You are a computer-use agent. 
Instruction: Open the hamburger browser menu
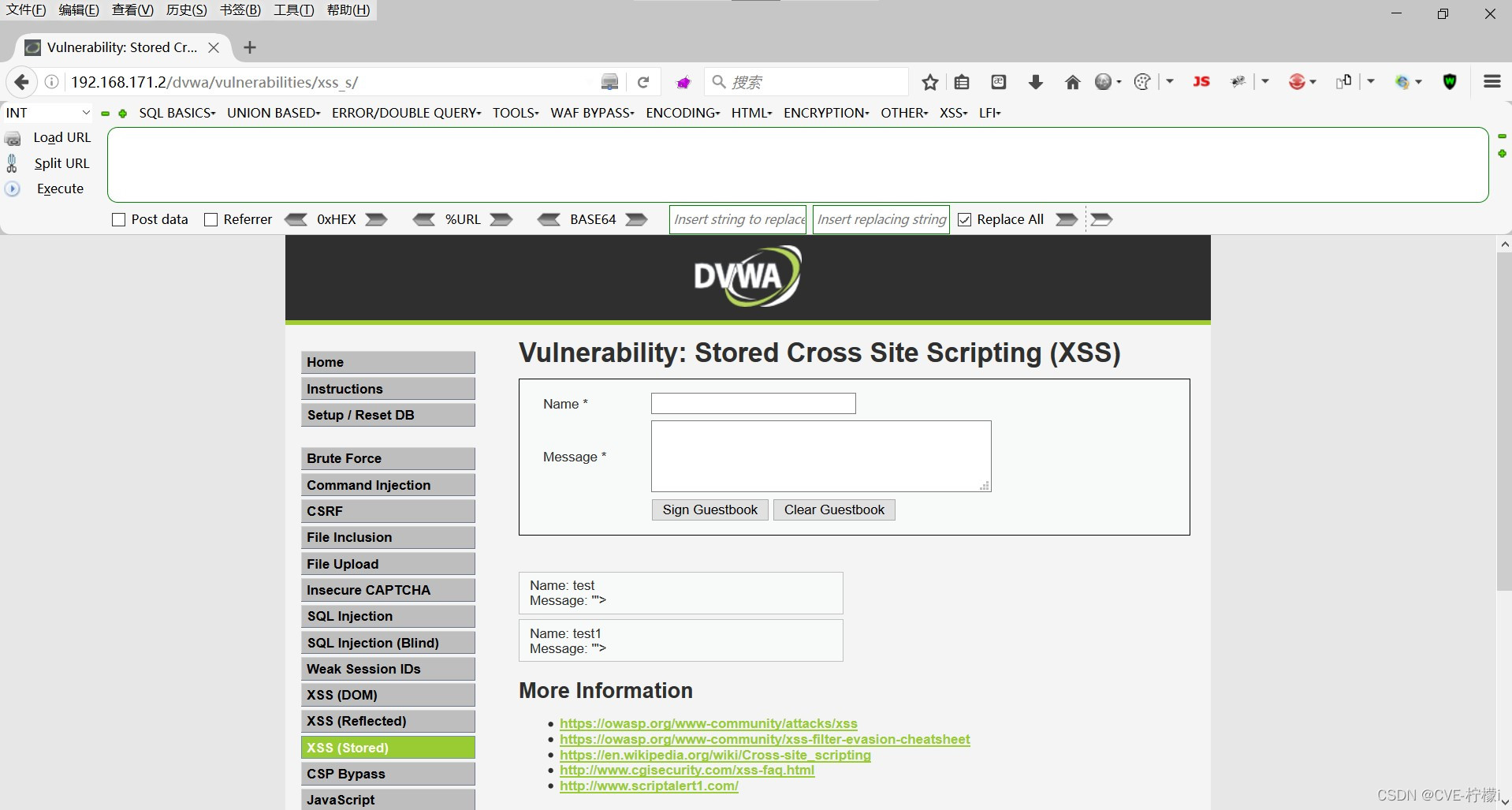[x=1492, y=81]
